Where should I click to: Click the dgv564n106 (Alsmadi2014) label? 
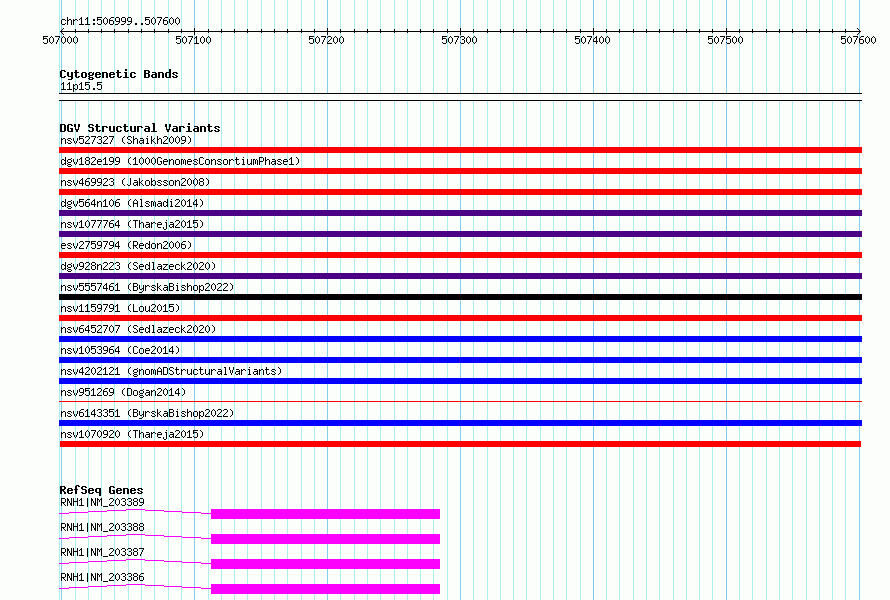(x=132, y=203)
